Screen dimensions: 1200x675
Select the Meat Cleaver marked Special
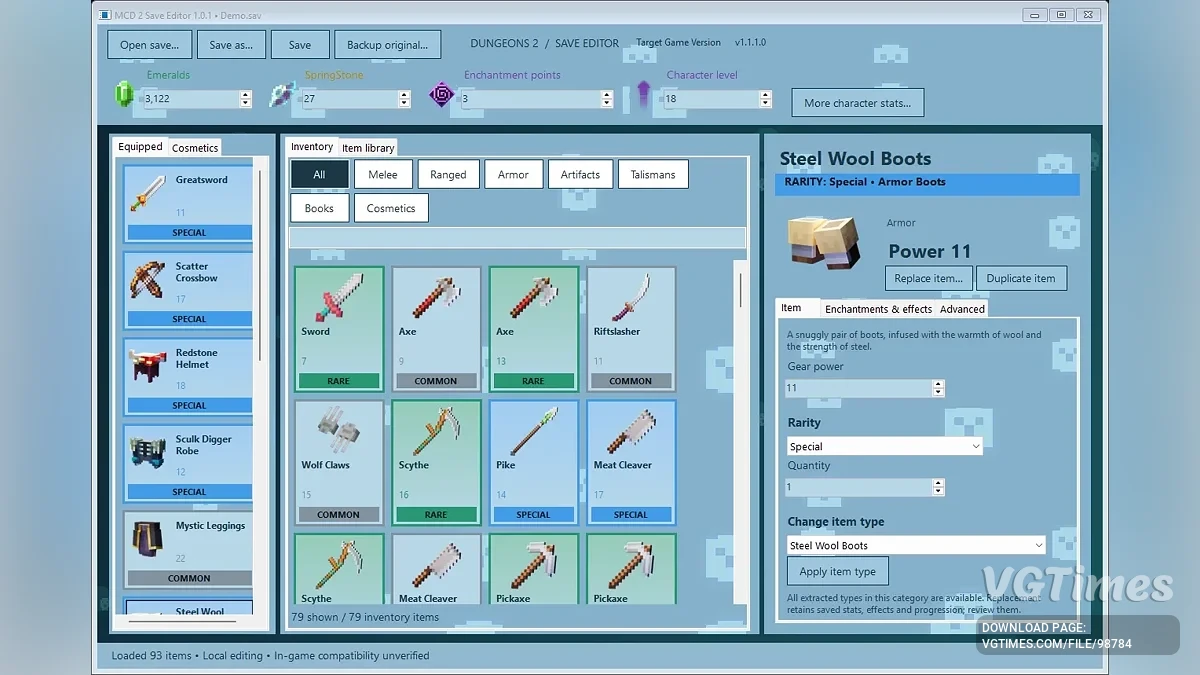pyautogui.click(x=631, y=462)
